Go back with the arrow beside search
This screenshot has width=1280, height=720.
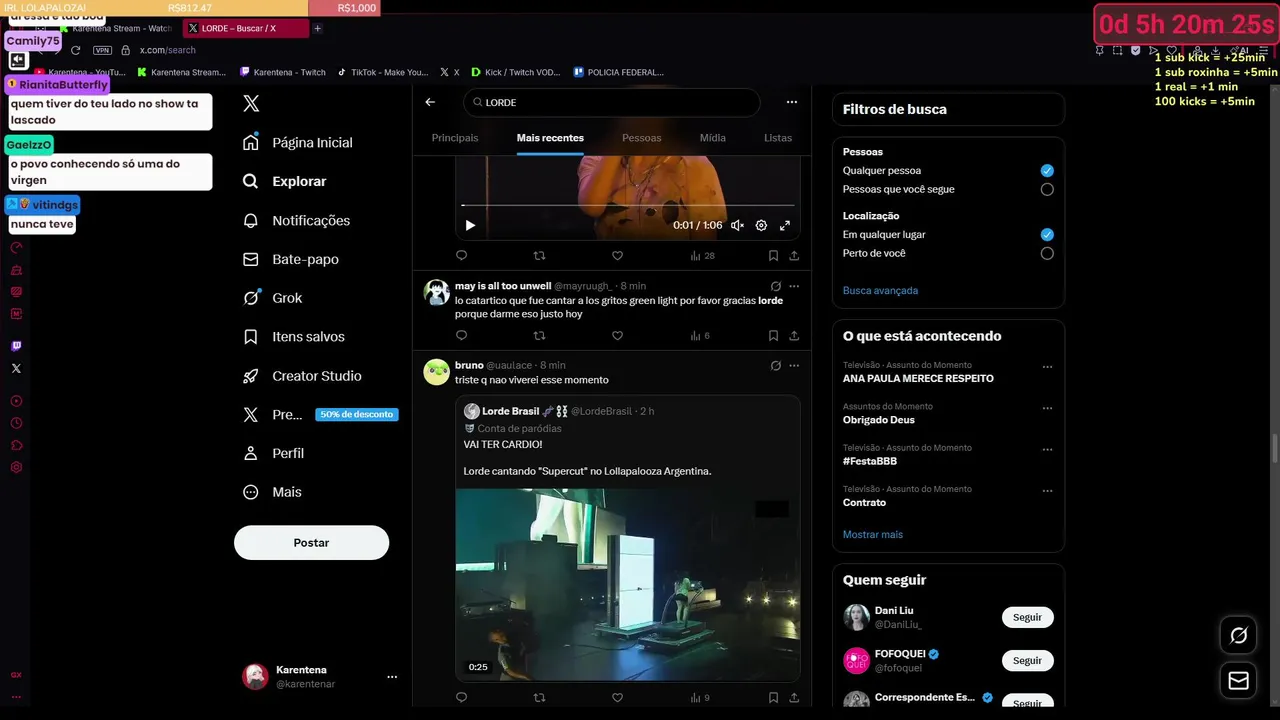pos(430,102)
